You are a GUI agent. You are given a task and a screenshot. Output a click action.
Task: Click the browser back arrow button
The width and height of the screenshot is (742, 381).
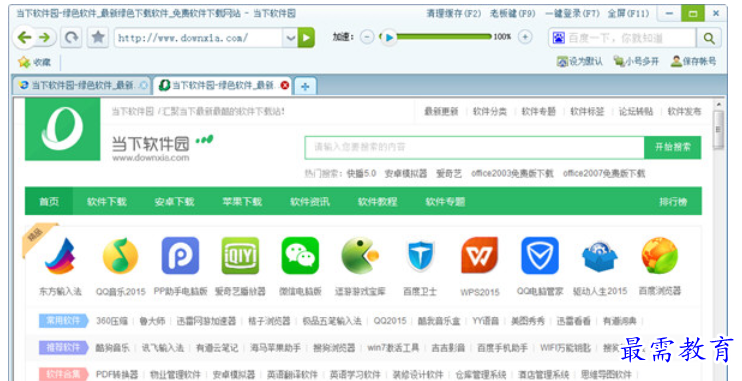[x=24, y=37]
